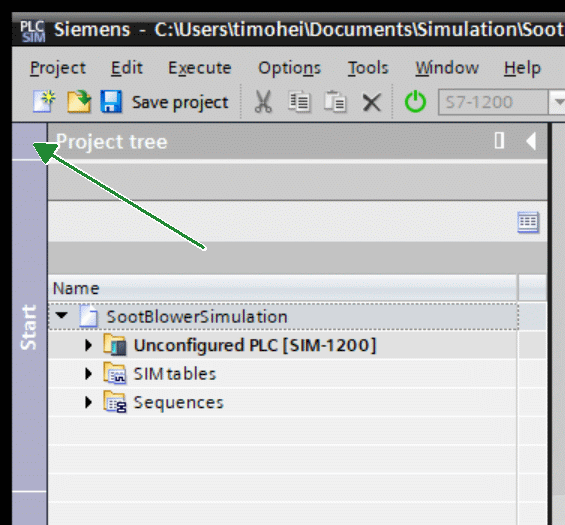
Task: Open the Execute menu
Action: [200, 68]
